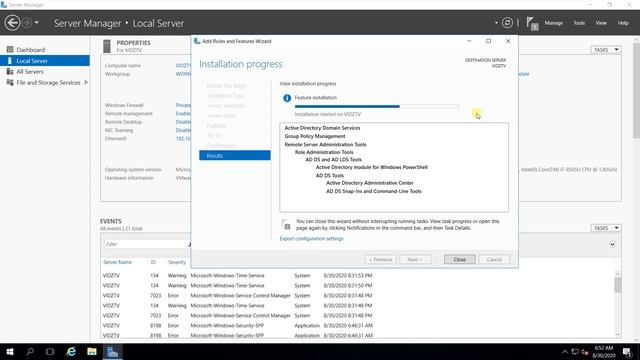Image resolution: width=640 pixels, height=360 pixels.
Task: Select Local Server in the sidebar
Action: 44,61
